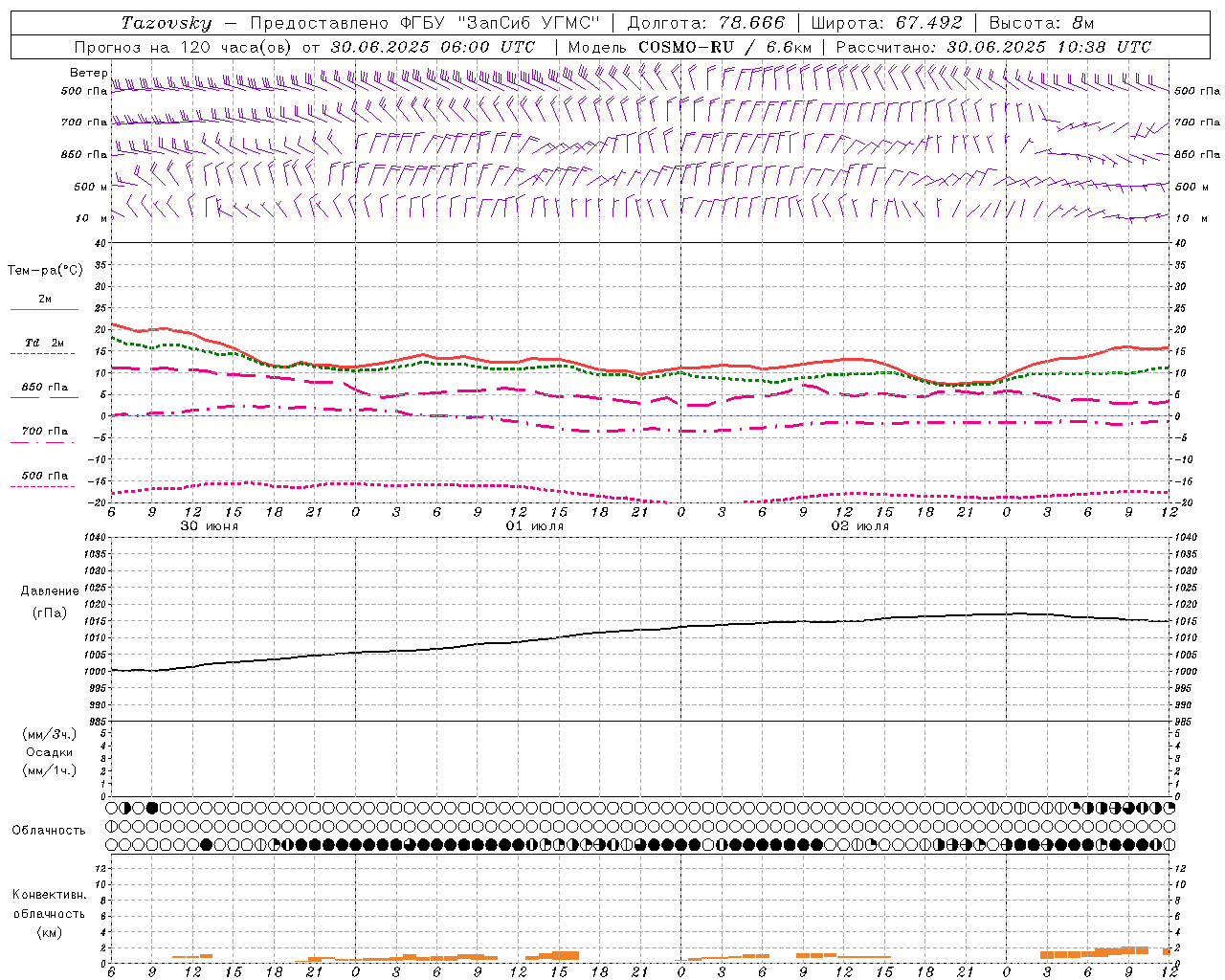Click the 01 июля date label
This screenshot has width=1225, height=980.
[x=535, y=526]
